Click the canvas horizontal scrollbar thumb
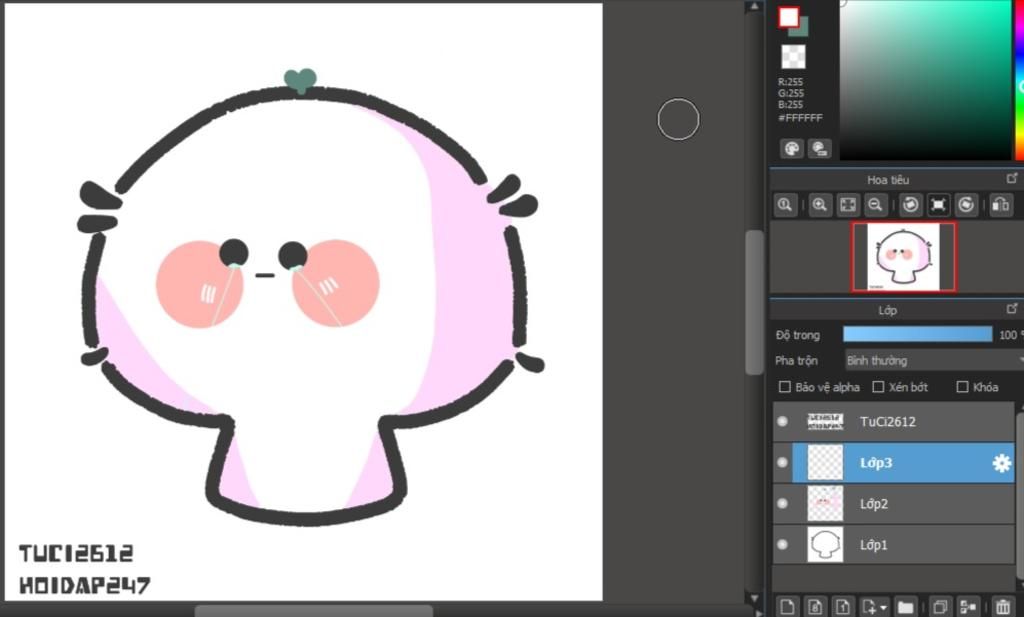The width and height of the screenshot is (1024, 617). (x=313, y=611)
